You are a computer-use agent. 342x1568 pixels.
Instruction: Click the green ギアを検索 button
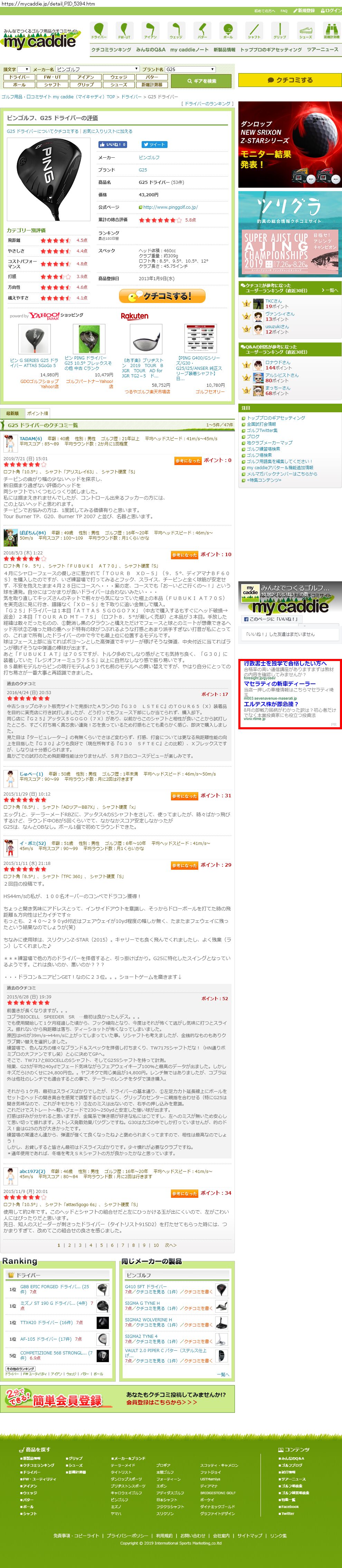click(201, 81)
